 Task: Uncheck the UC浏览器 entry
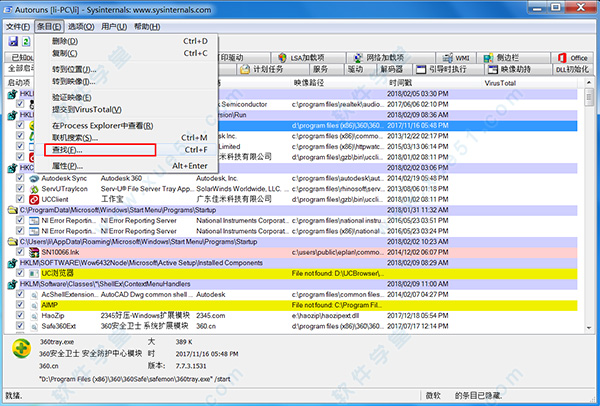click(20, 273)
